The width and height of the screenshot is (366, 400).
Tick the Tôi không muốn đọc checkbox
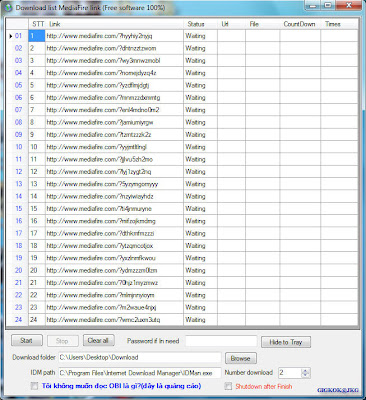click(34, 386)
